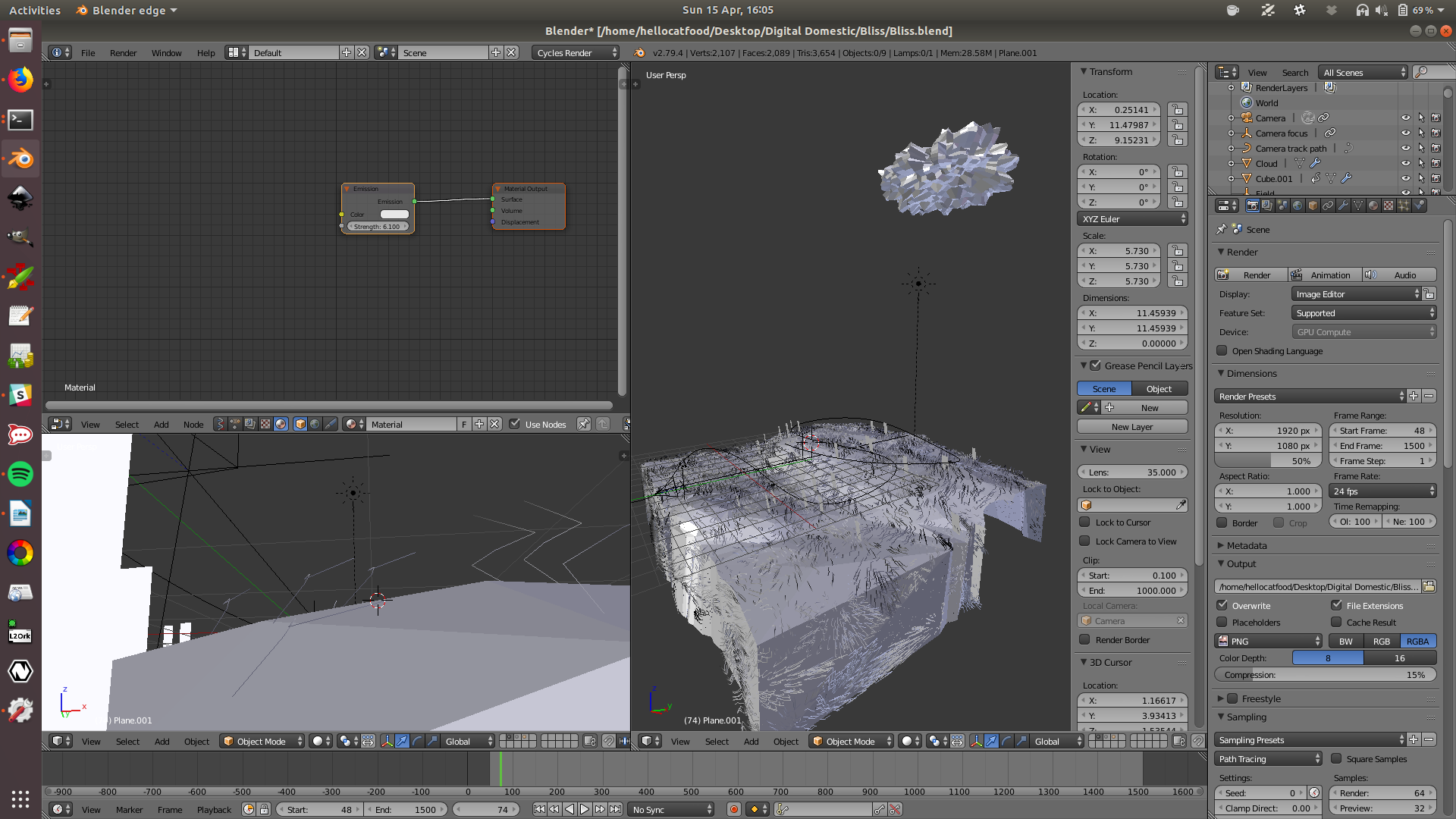Click the Camera object icon in outliner
This screenshot has width=1456, height=819.
point(1246,118)
